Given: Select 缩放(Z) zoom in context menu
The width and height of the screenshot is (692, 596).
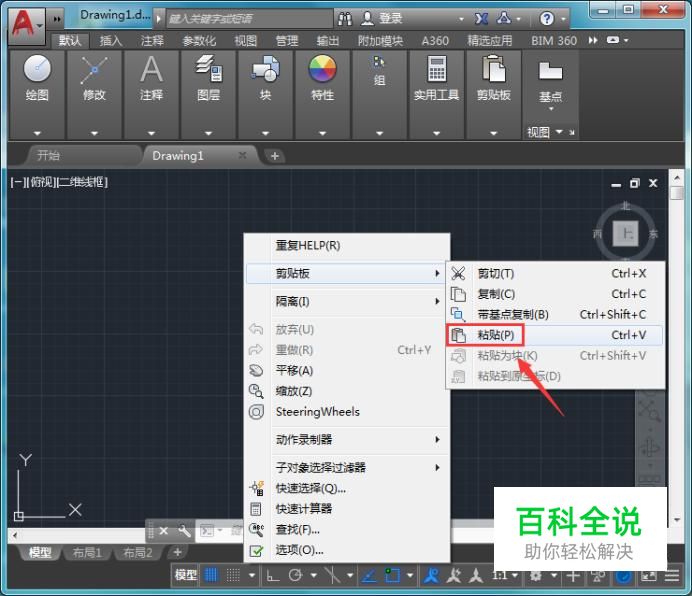Looking at the screenshot, I should click(347, 391).
